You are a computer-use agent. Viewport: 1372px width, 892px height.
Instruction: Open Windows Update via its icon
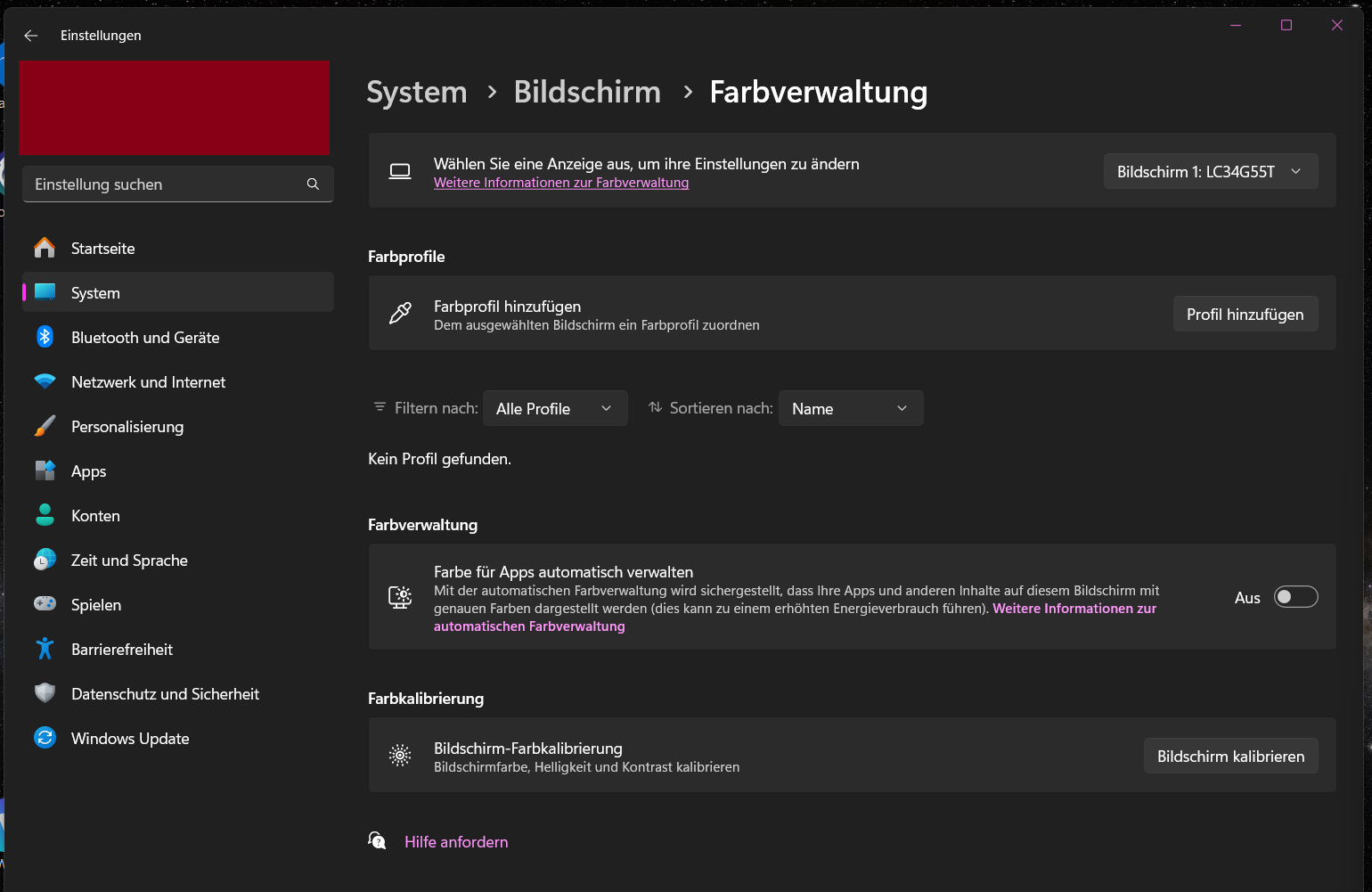[x=45, y=738]
